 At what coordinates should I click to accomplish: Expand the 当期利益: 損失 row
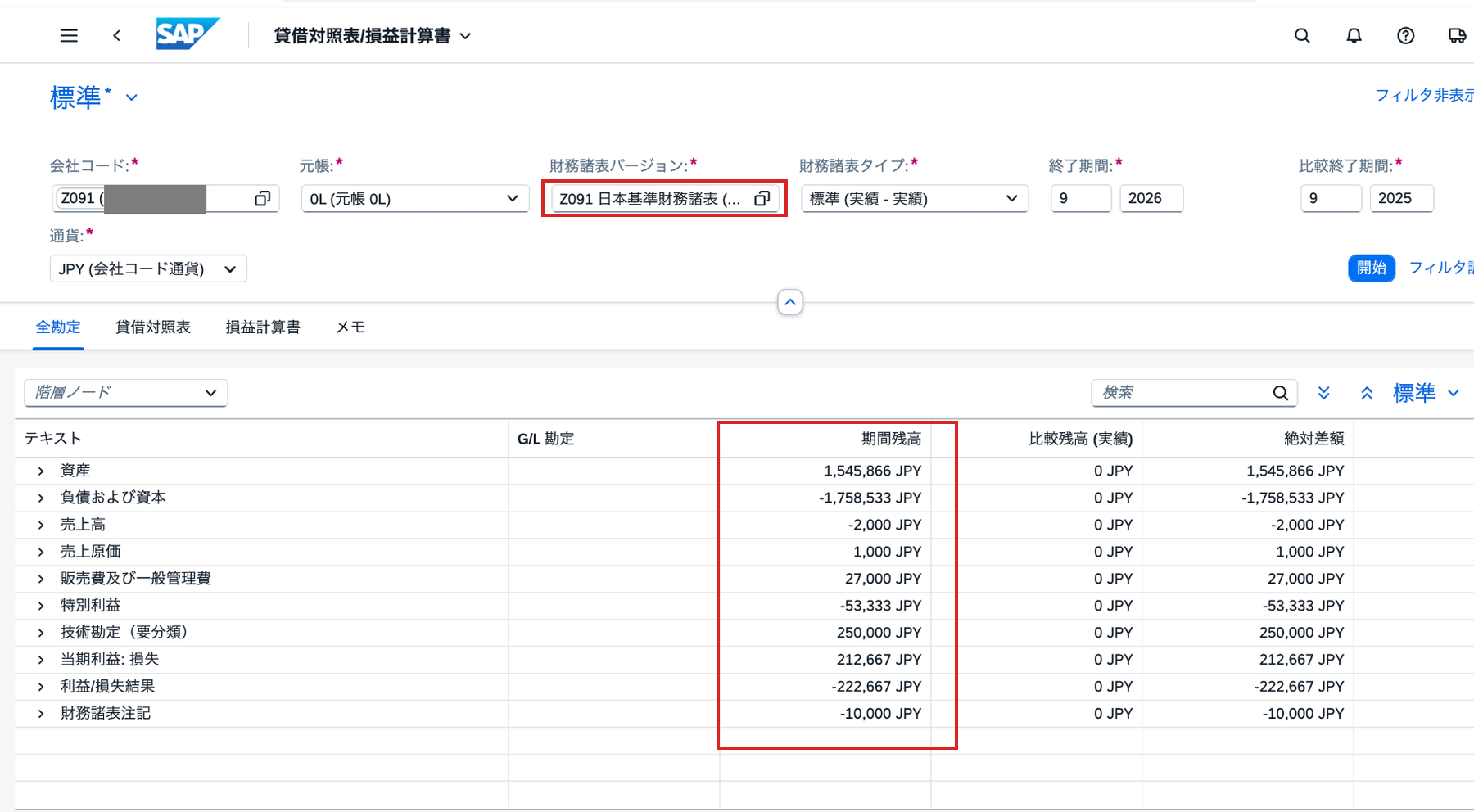tap(40, 660)
